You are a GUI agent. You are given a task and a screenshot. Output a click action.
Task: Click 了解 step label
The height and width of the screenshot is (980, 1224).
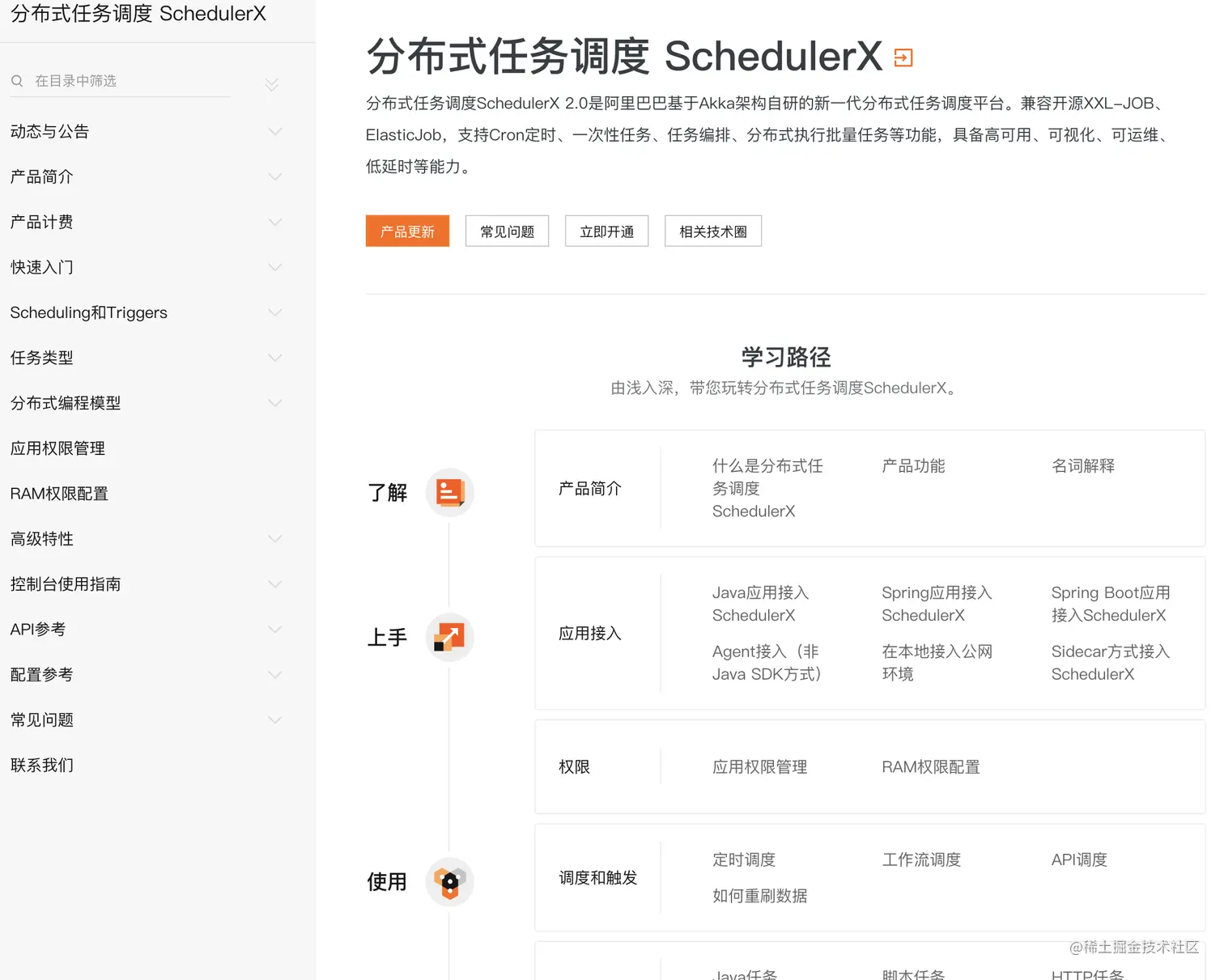[387, 492]
